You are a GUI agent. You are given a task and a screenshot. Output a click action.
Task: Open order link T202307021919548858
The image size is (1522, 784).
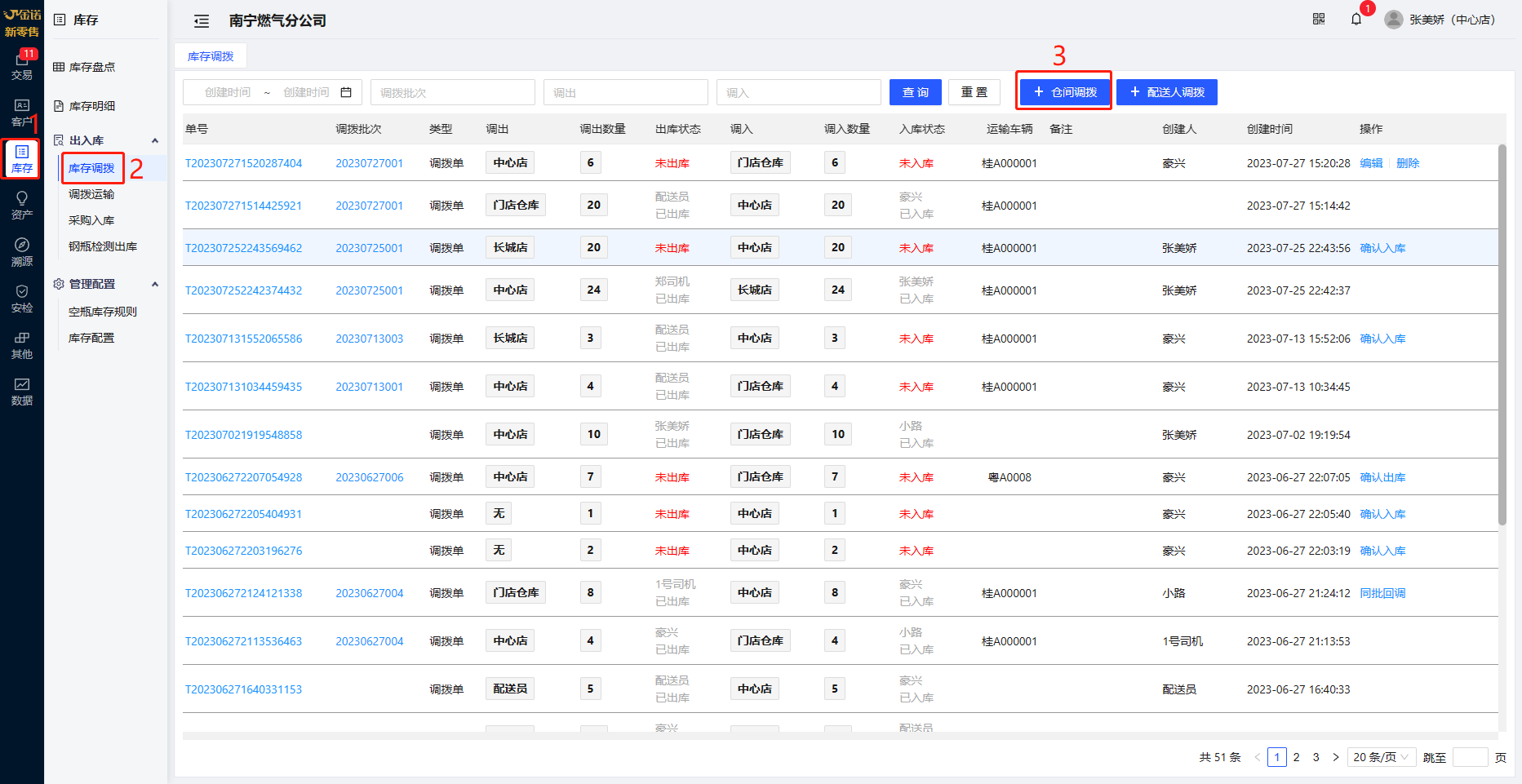point(243,435)
